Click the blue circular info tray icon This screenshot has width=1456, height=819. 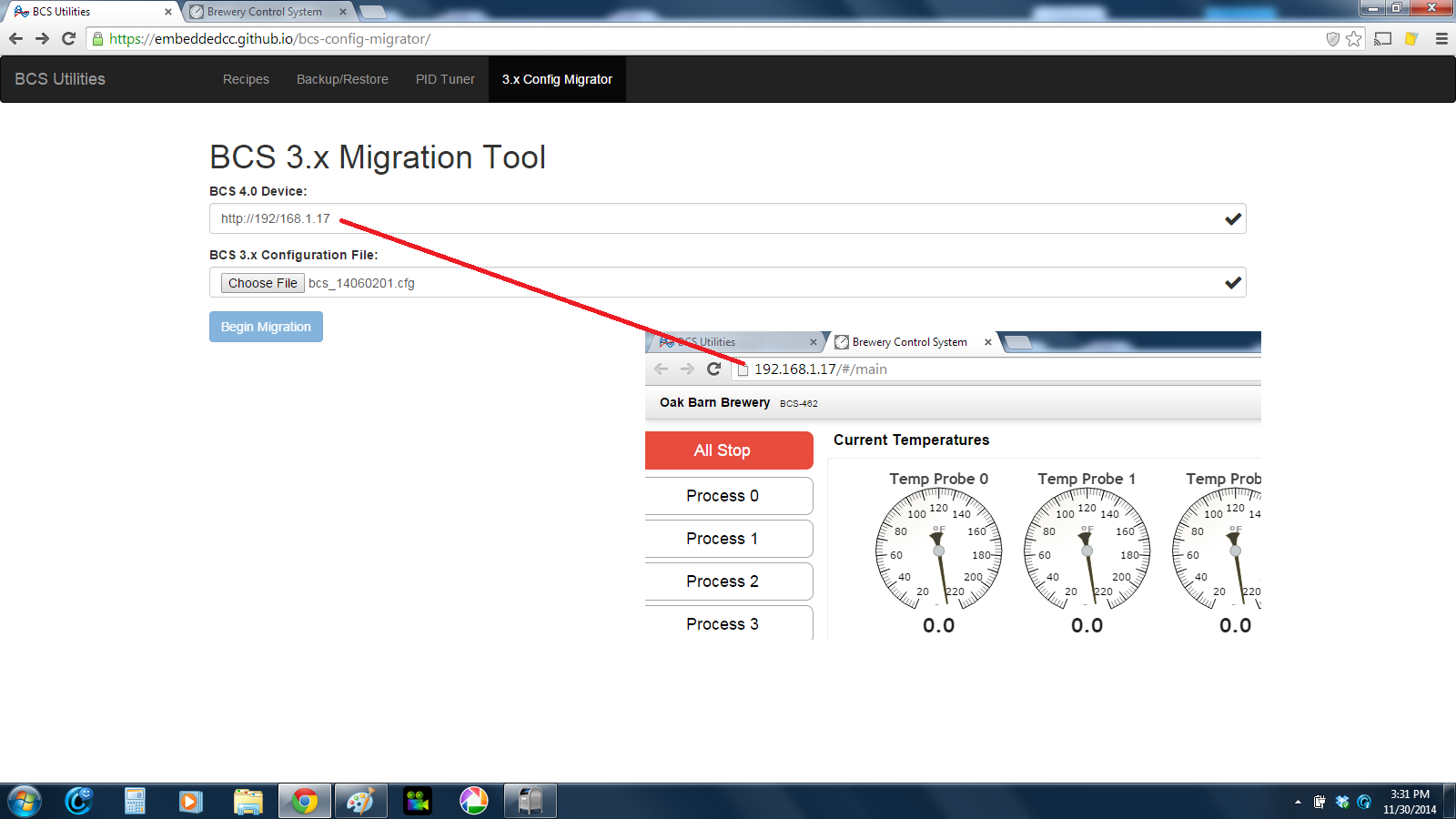(1364, 802)
